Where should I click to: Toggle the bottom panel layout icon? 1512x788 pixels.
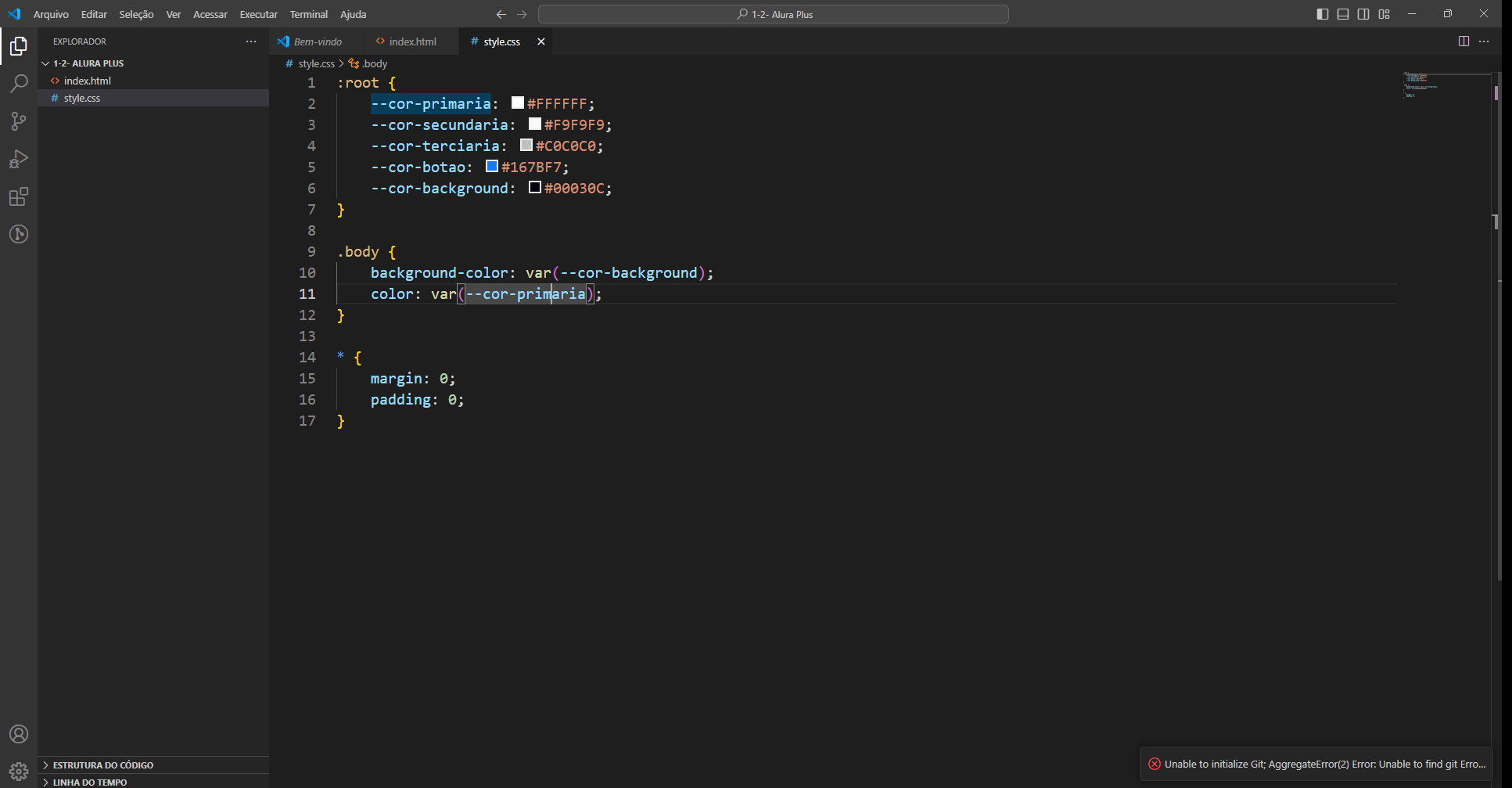tap(1343, 14)
